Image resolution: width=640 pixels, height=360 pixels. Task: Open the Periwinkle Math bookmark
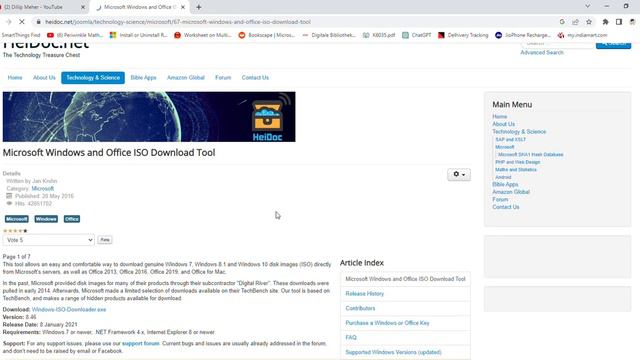pyautogui.click(x=75, y=35)
